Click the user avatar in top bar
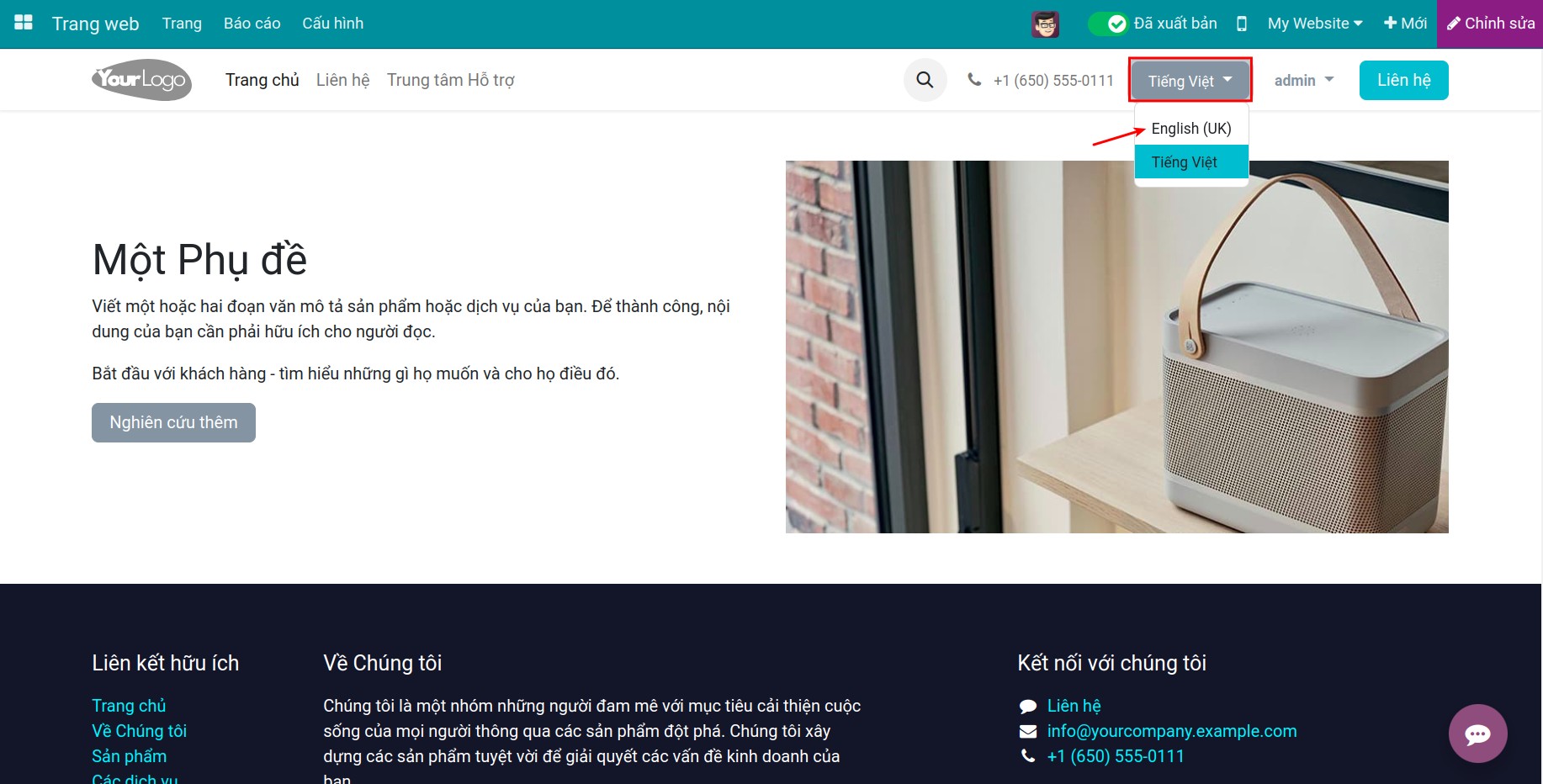1543x784 pixels. click(1045, 24)
